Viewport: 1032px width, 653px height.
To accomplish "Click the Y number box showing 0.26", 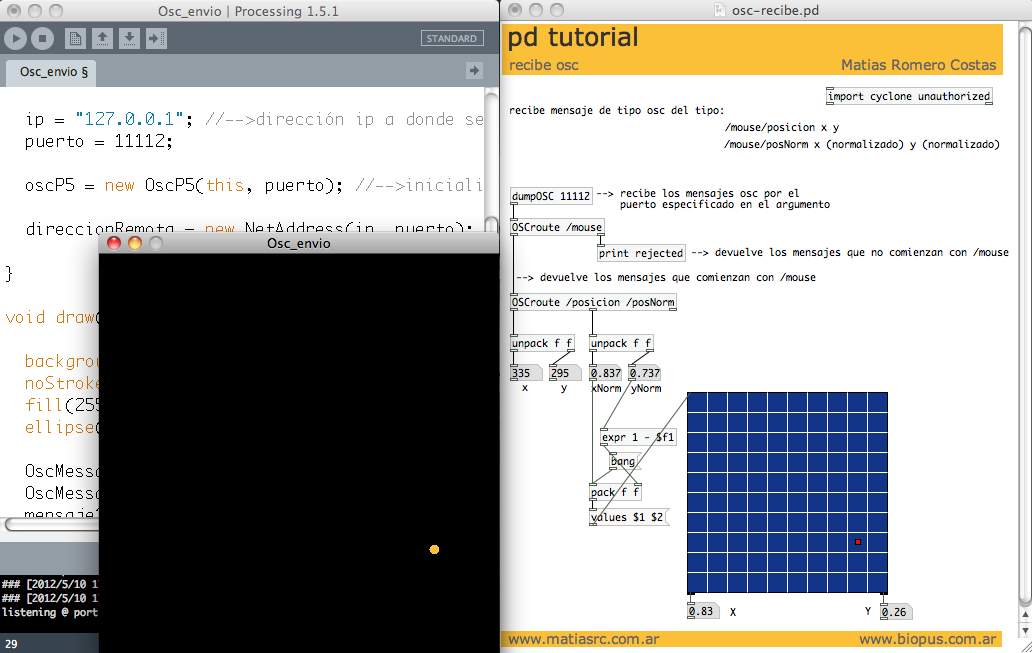I will click(896, 611).
